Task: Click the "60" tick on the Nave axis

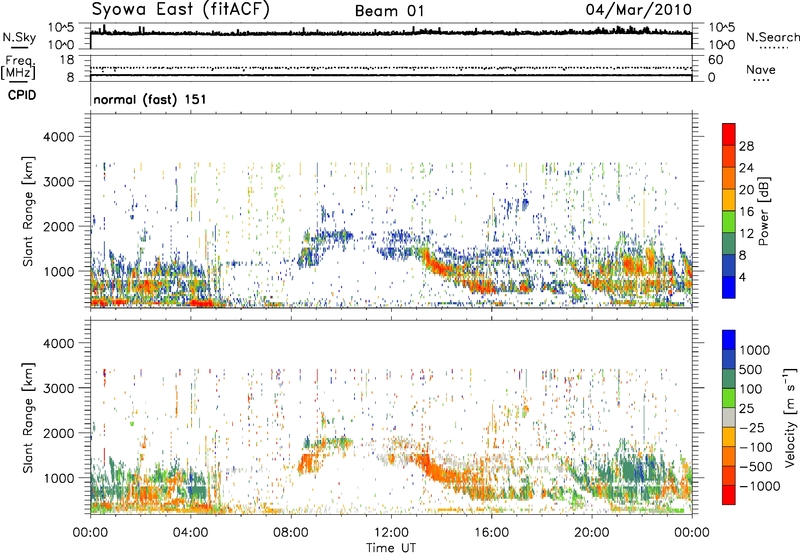Action: [x=715, y=60]
